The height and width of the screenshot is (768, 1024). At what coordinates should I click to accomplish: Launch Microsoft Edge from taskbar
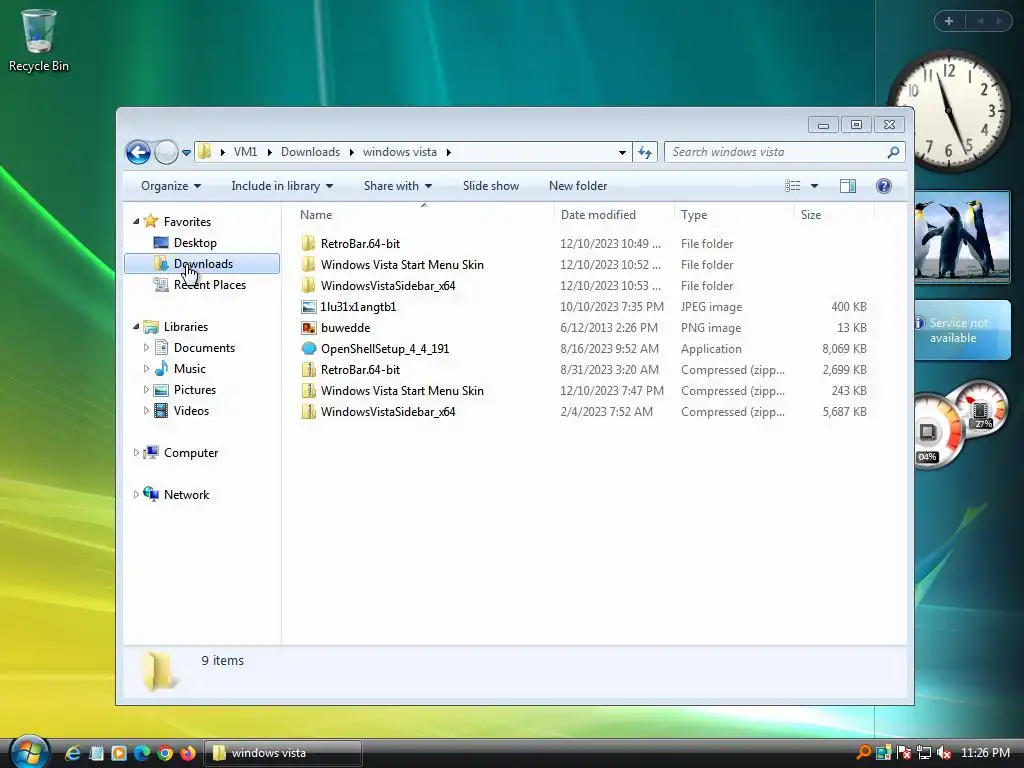[x=142, y=753]
